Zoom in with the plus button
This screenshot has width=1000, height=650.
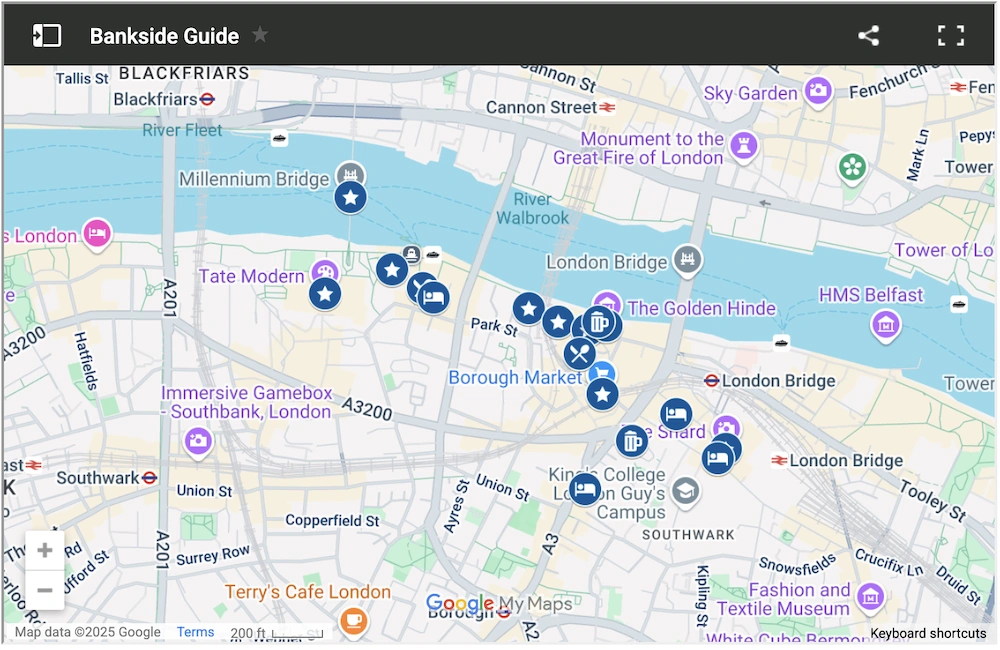click(45, 550)
